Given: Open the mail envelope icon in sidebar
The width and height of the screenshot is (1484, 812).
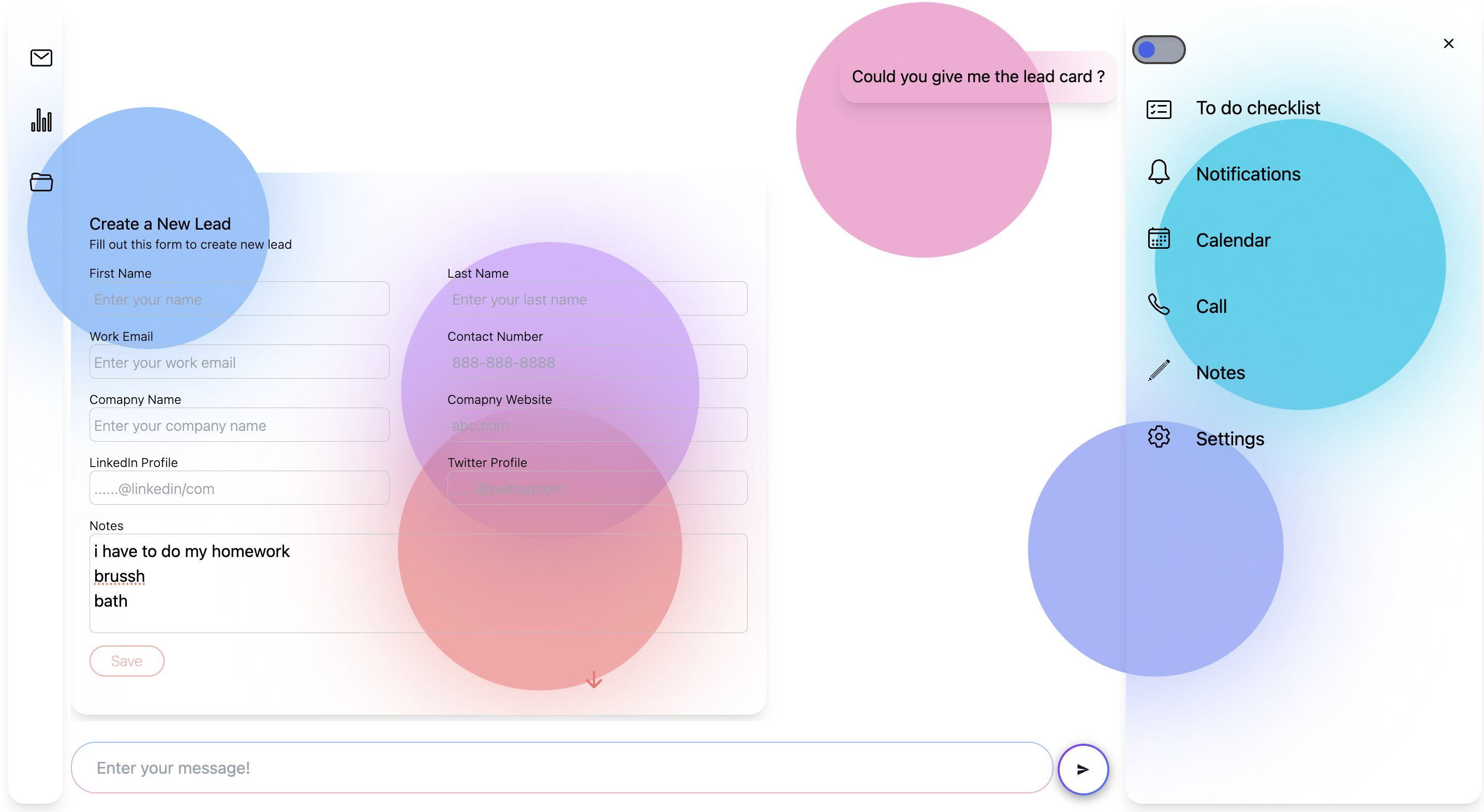Looking at the screenshot, I should (x=41, y=57).
